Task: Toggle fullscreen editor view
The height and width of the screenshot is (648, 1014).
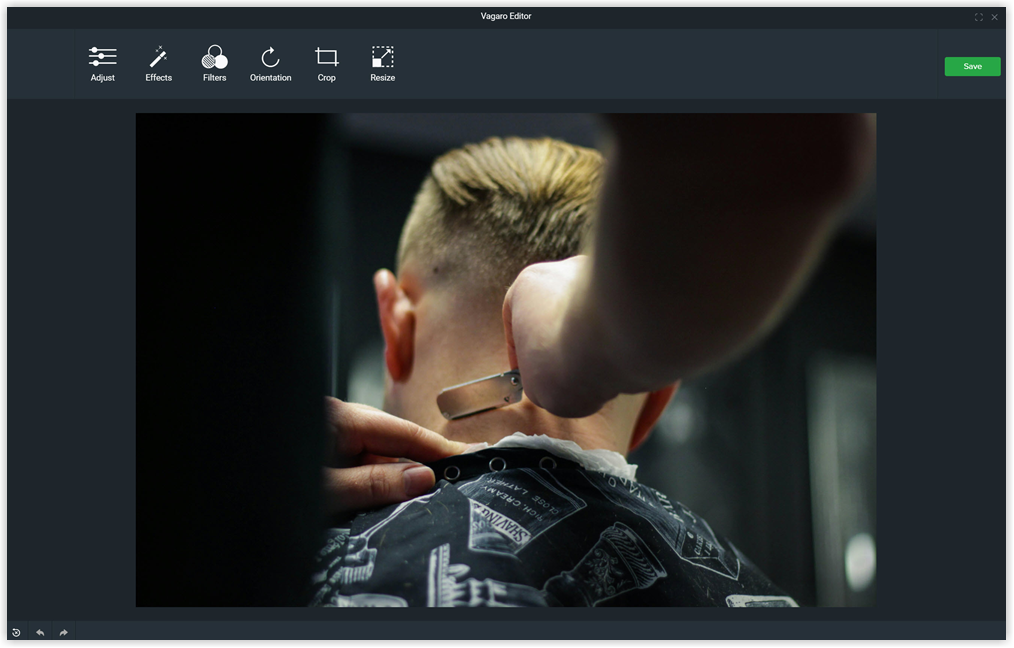Action: coord(978,17)
